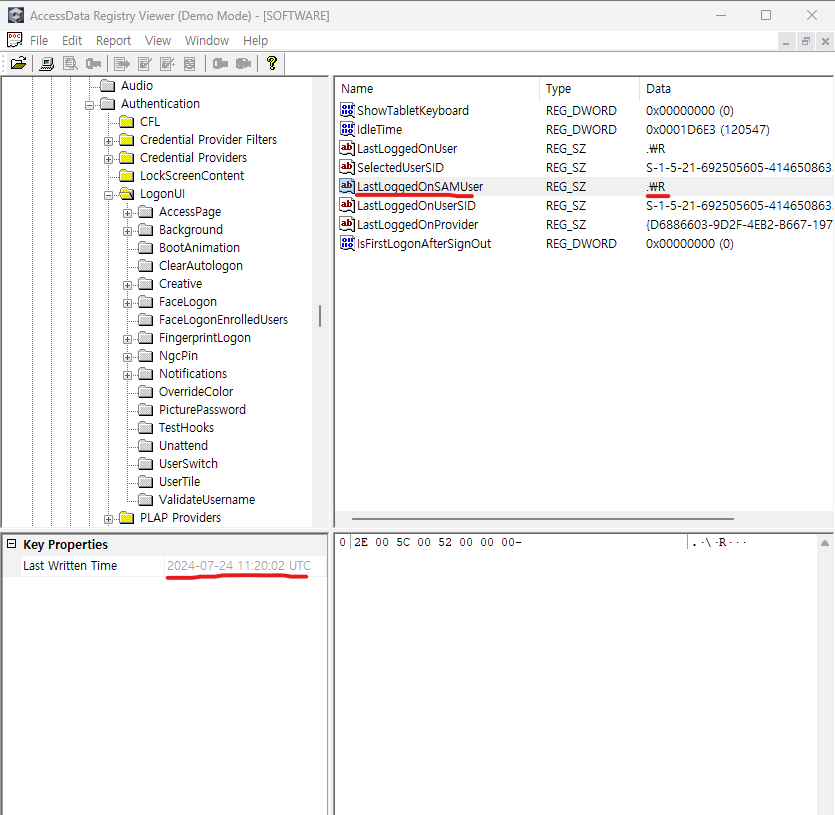
Task: Sort by the Type column header
Action: point(590,88)
